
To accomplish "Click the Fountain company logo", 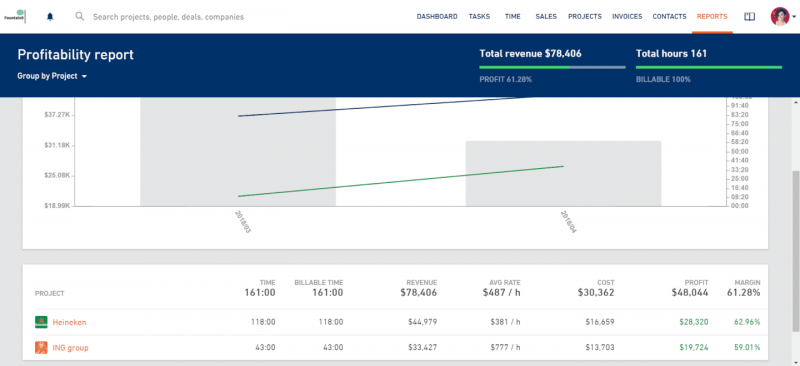I will click(15, 16).
